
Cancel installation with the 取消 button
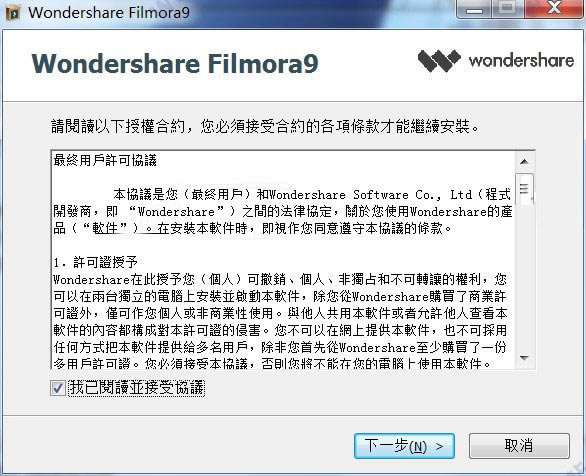[519, 446]
